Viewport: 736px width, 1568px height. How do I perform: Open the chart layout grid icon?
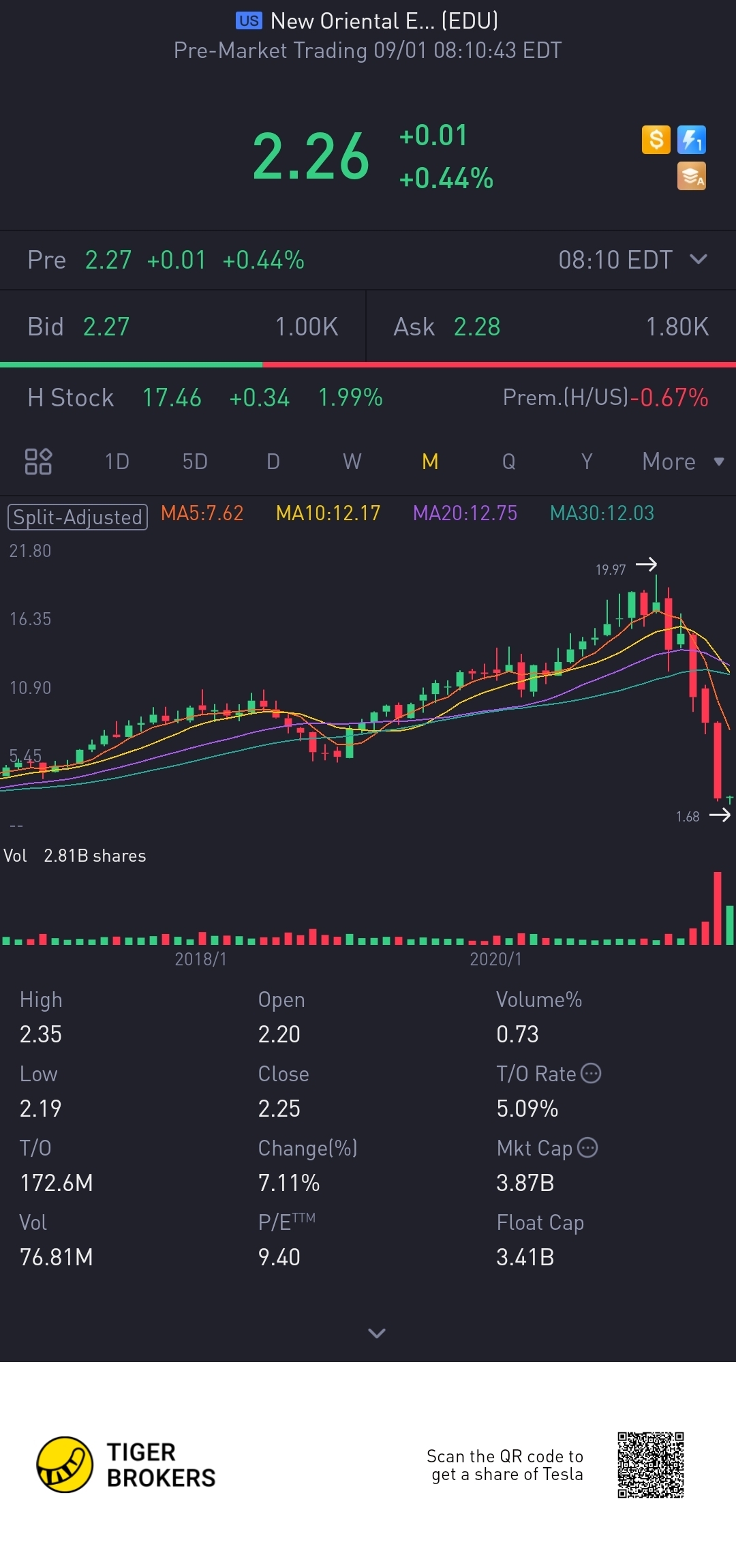(x=38, y=462)
